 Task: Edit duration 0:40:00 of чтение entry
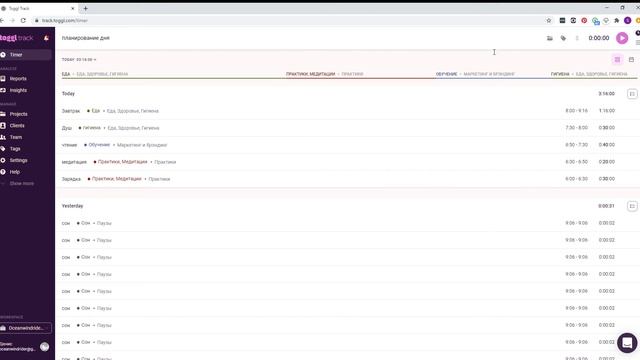[x=607, y=145]
